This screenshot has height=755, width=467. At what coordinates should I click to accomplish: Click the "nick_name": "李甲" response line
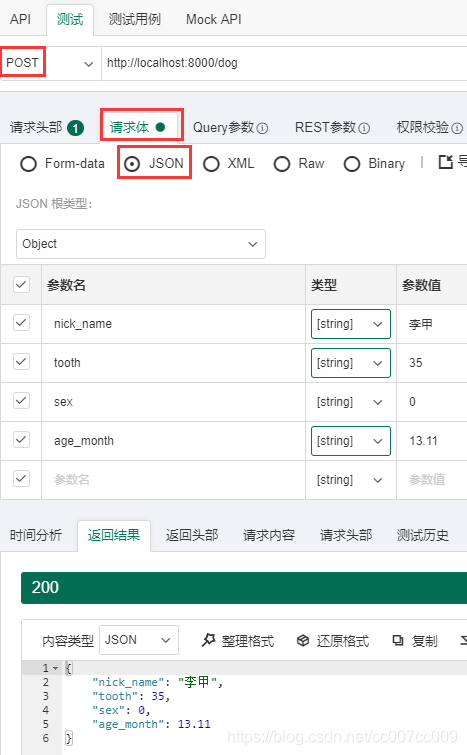[x=157, y=682]
